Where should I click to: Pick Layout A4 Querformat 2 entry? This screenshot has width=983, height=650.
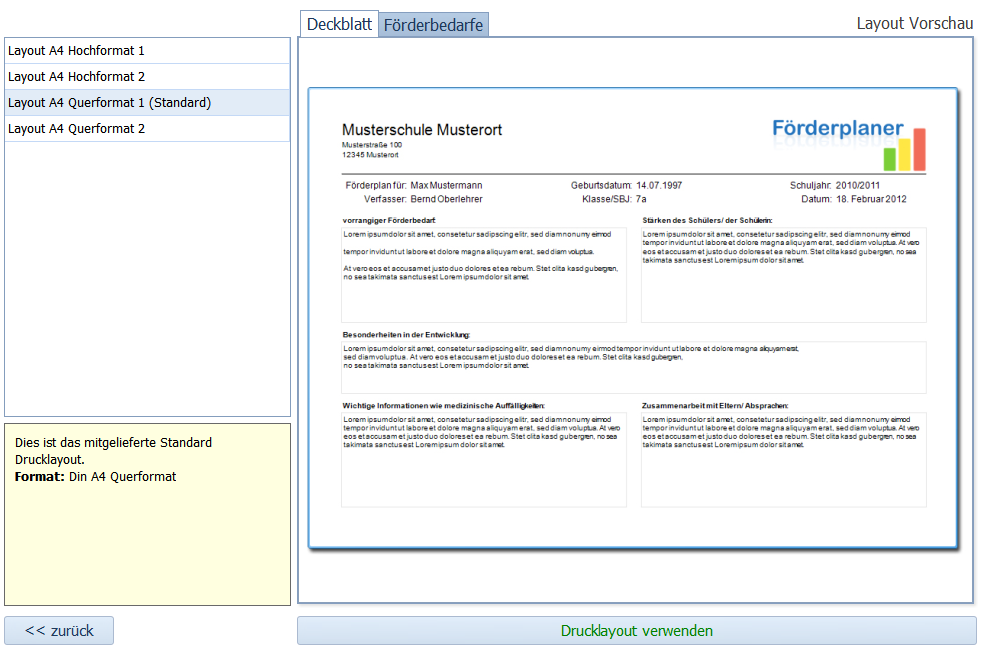[x=147, y=129]
